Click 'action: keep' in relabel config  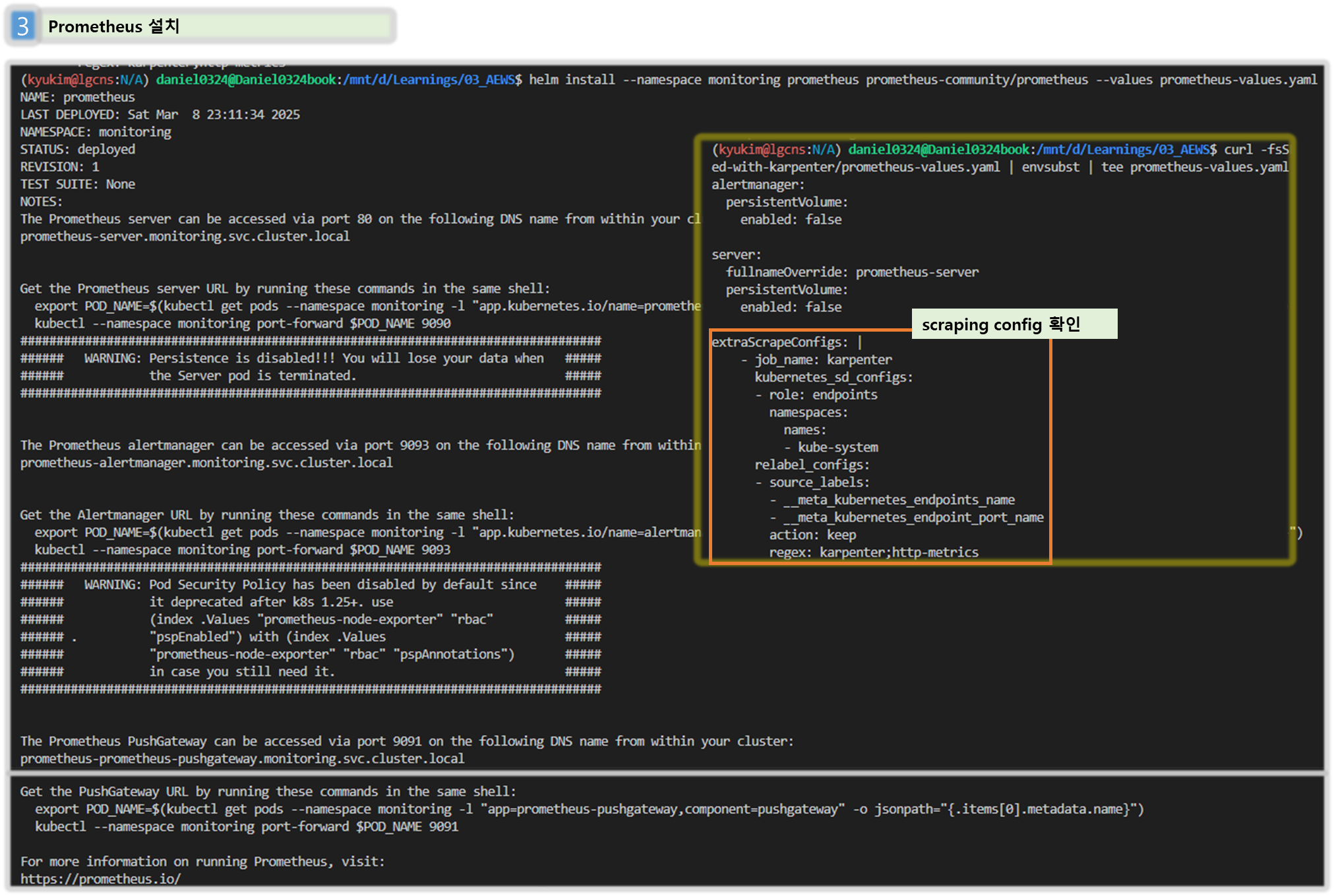pos(812,535)
